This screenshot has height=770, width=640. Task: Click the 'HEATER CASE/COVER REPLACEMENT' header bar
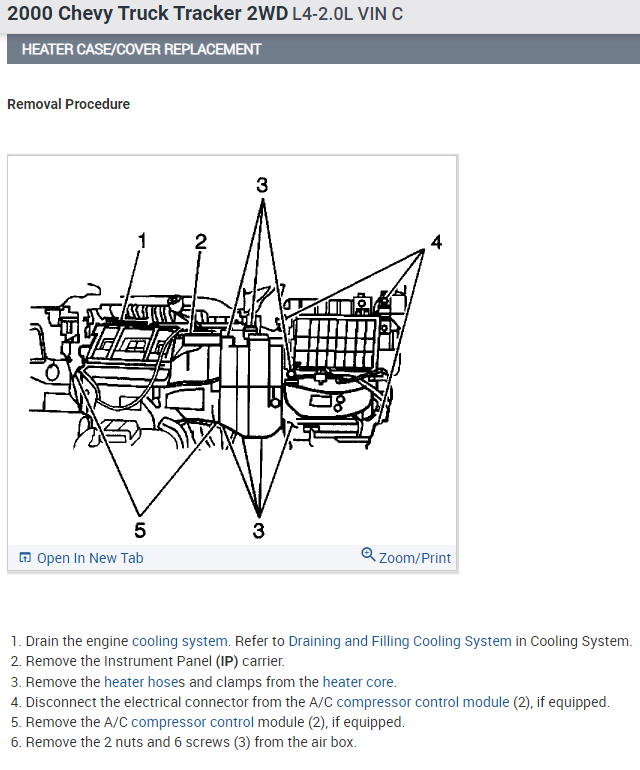pos(323,49)
